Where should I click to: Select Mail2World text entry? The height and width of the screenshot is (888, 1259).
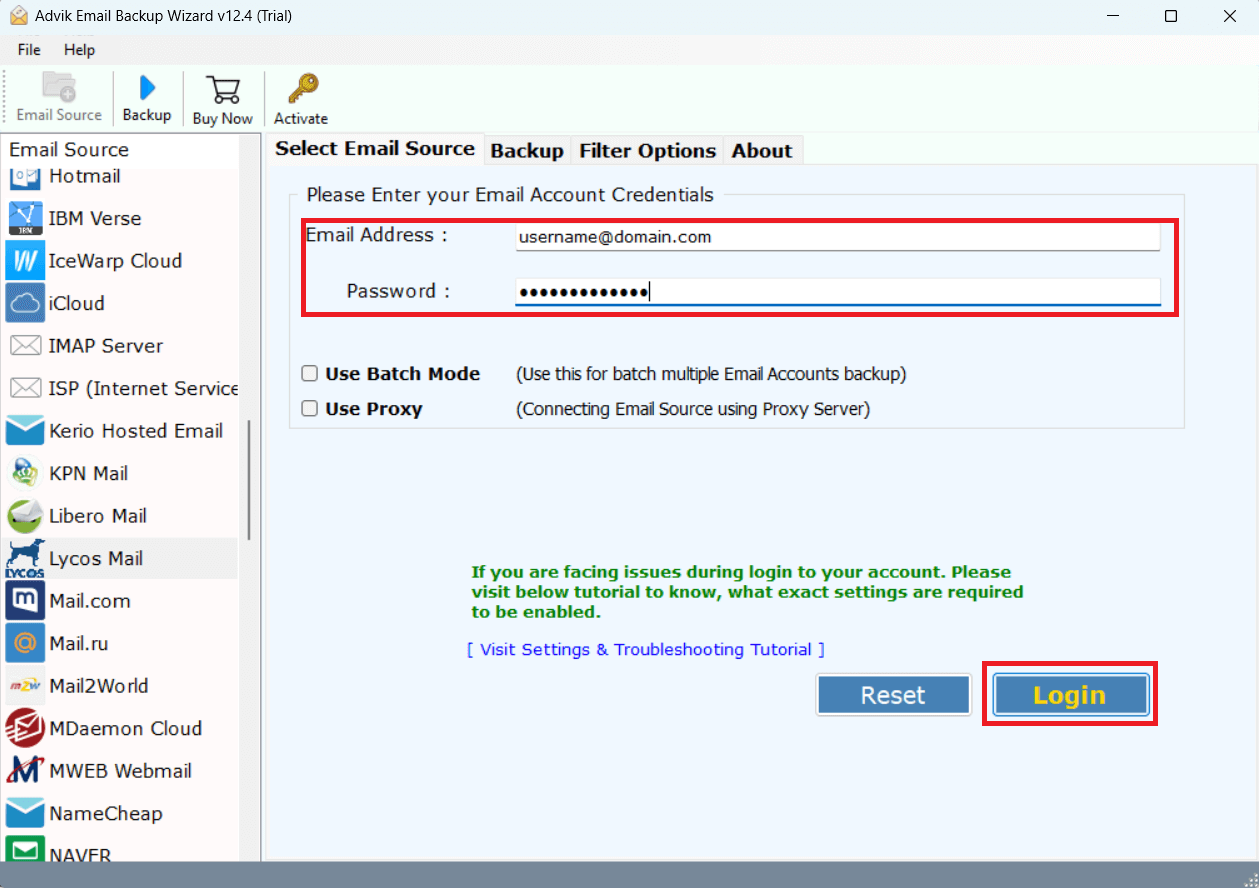tap(99, 686)
